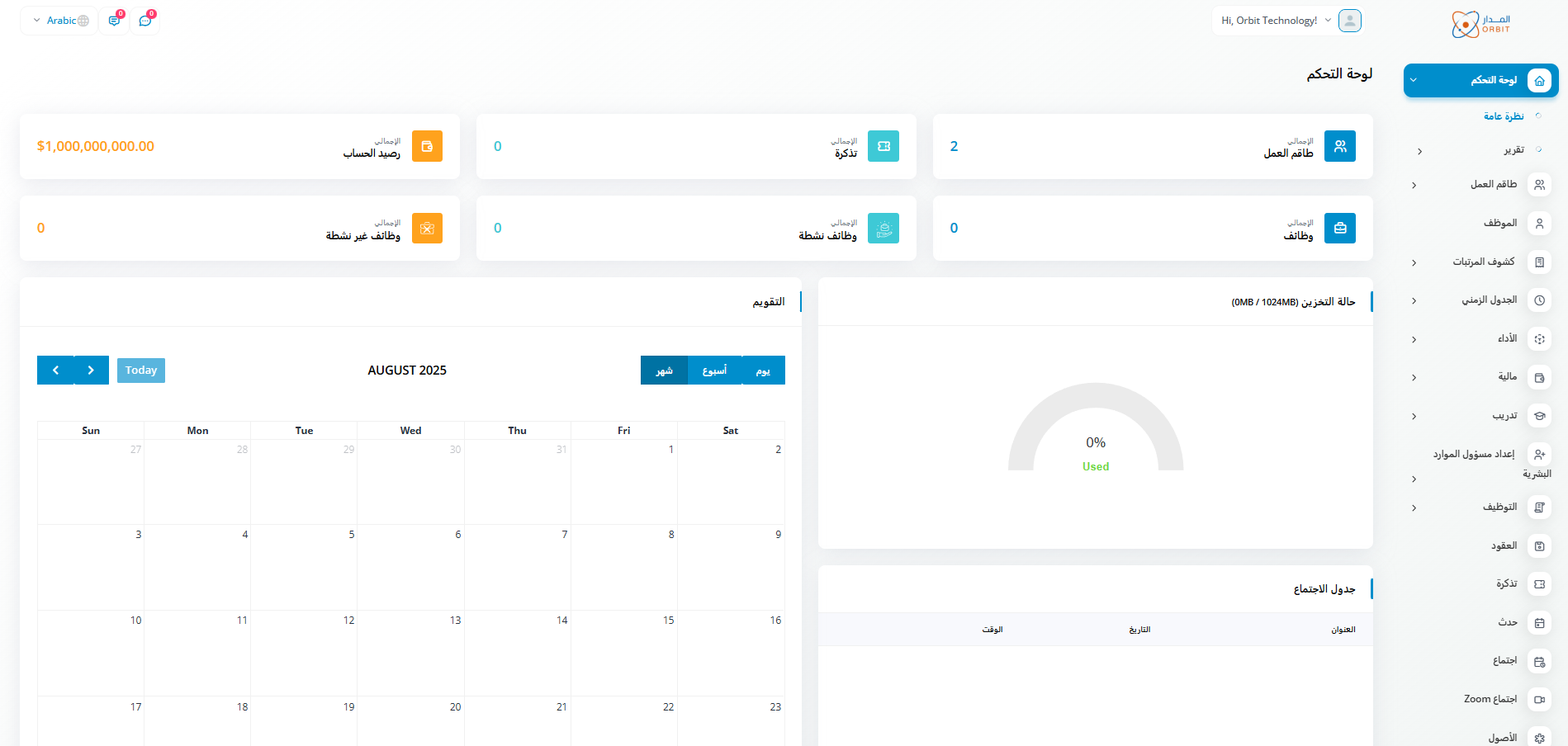The image size is (1568, 746).
Task: Open the notifications icon in top bar
Action: tap(114, 21)
